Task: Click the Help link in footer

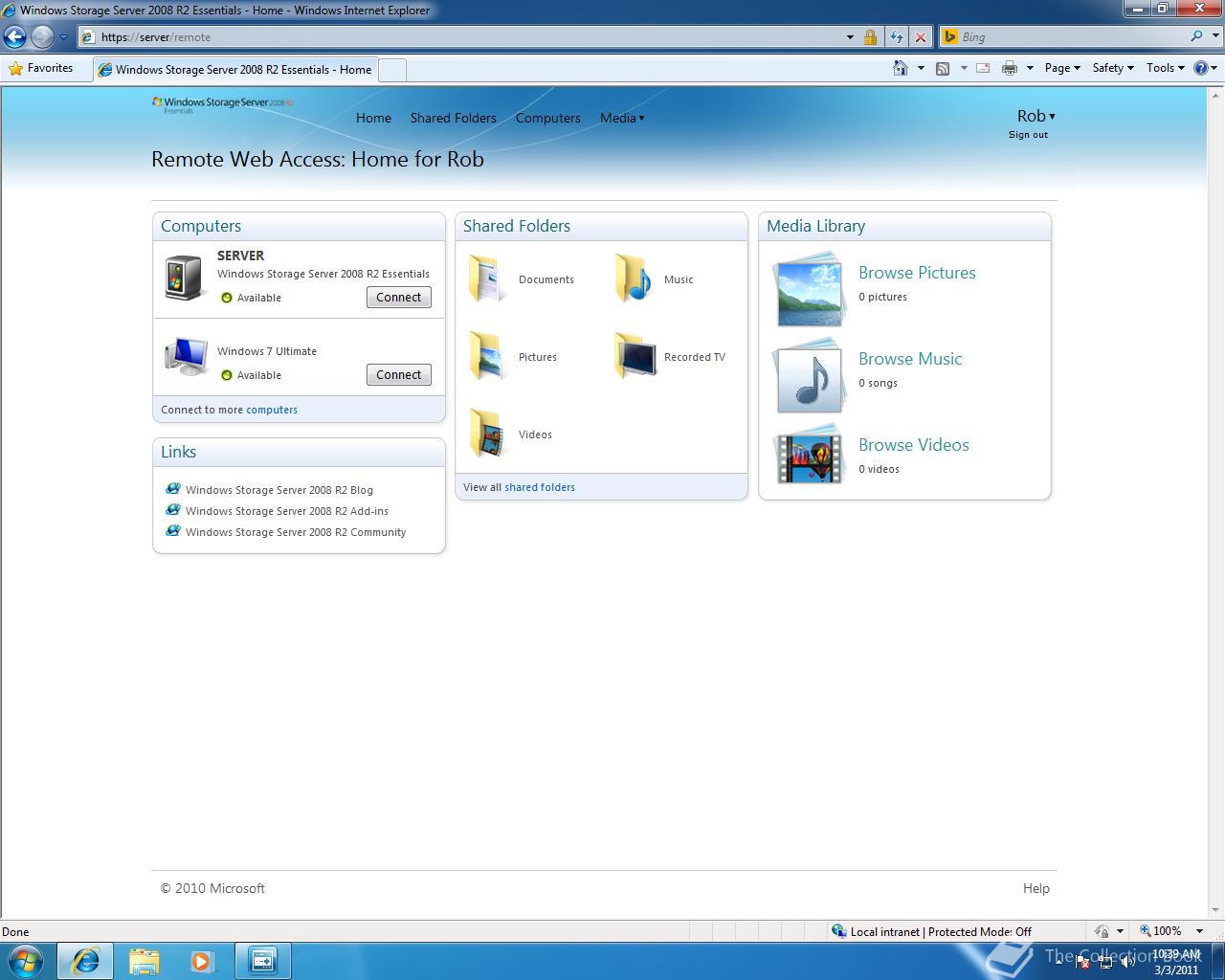Action: tap(1036, 888)
